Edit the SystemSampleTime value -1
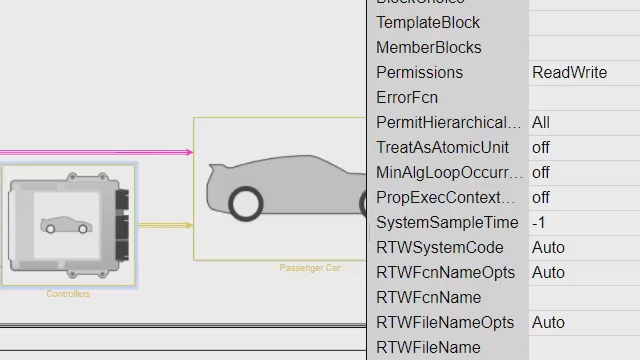Viewport: 640px width, 360px height. pos(538,223)
